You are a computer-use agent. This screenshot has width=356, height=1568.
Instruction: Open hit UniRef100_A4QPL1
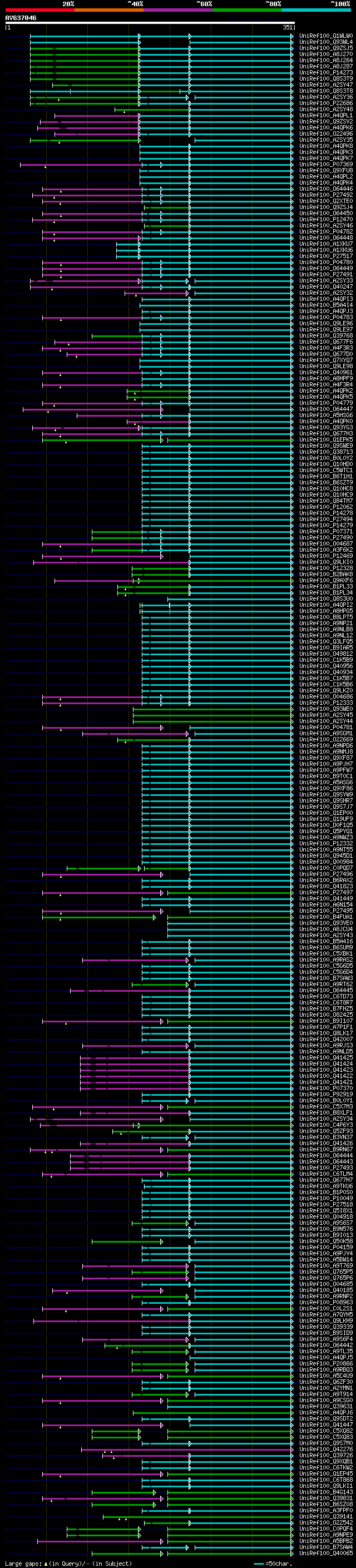[326, 116]
